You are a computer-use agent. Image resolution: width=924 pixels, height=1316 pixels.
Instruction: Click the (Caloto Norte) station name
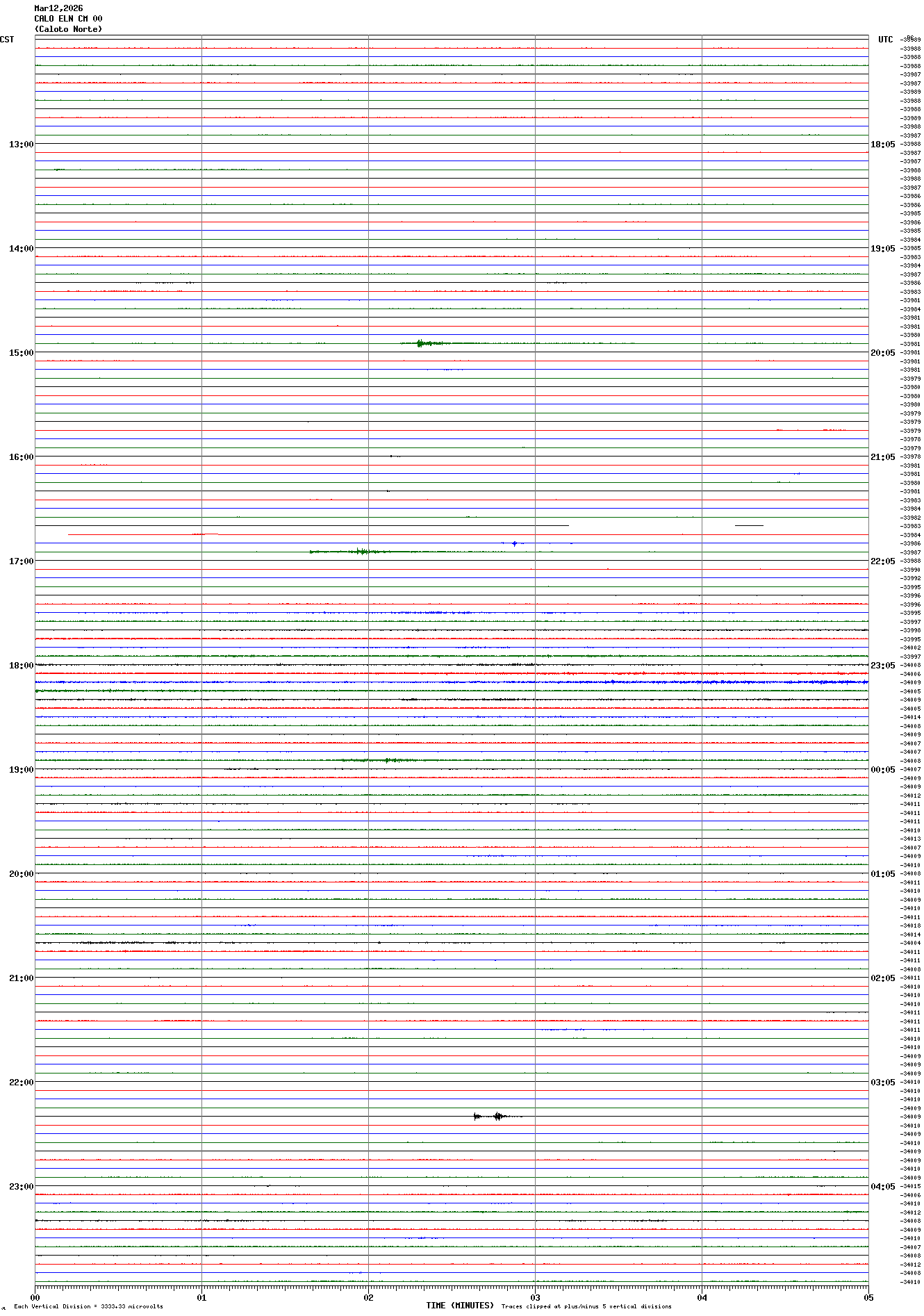68,29
